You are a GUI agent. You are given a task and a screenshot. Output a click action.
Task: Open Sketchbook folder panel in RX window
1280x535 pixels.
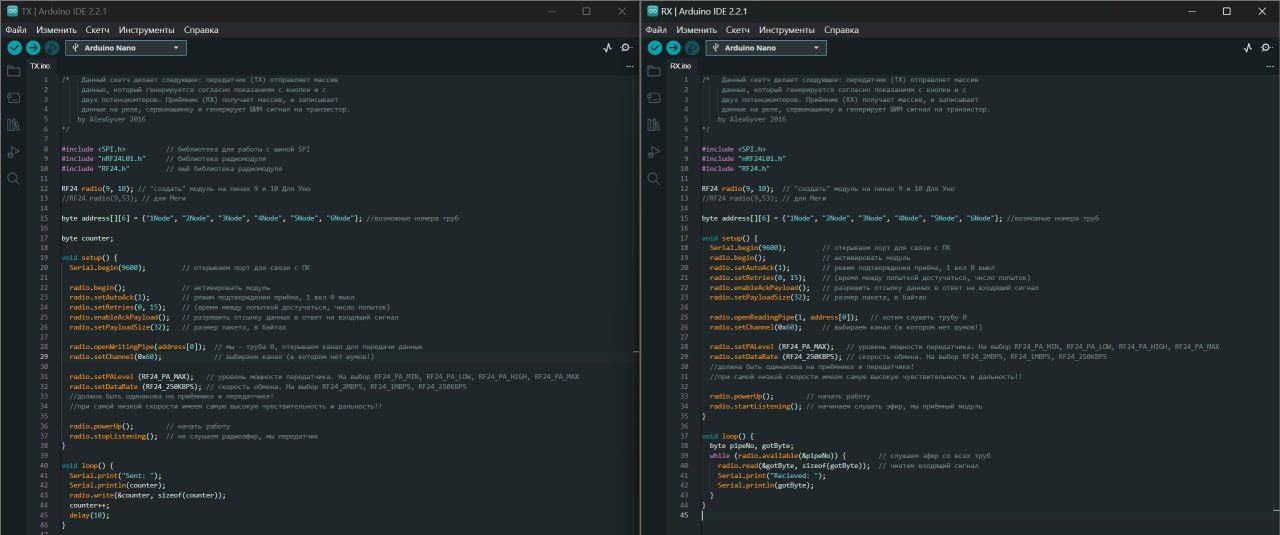pyautogui.click(x=653, y=71)
